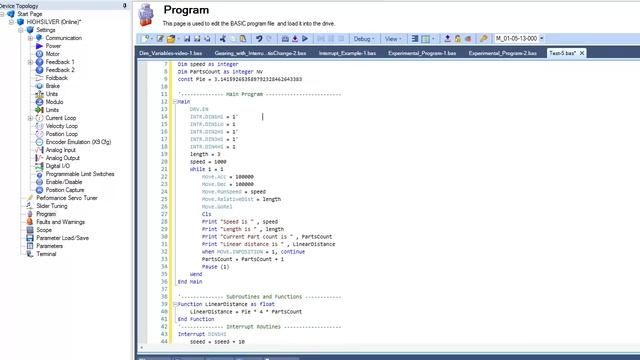Click the Terminal icon in tree
The height and width of the screenshot is (360, 640).
coord(30,254)
